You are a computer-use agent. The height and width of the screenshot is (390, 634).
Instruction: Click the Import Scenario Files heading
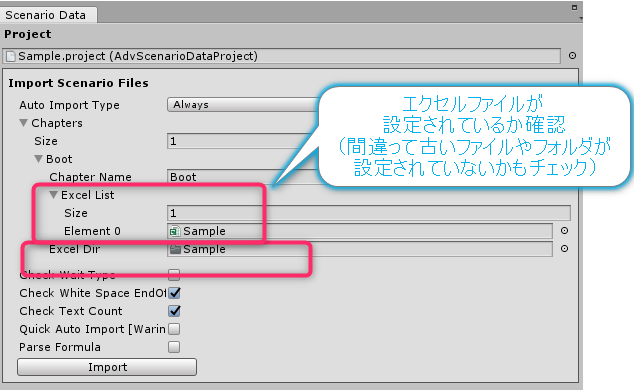78,83
